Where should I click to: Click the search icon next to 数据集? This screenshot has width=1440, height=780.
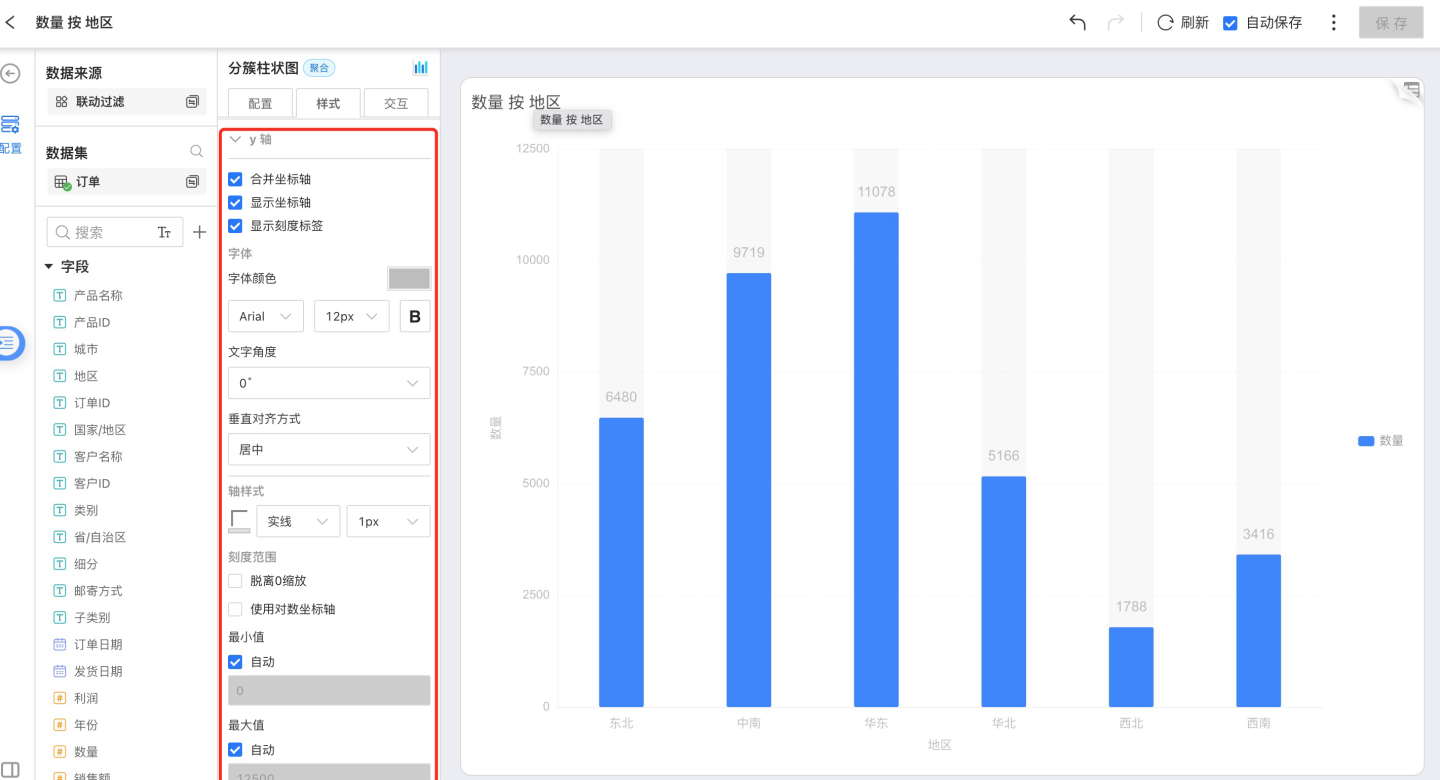pos(197,152)
